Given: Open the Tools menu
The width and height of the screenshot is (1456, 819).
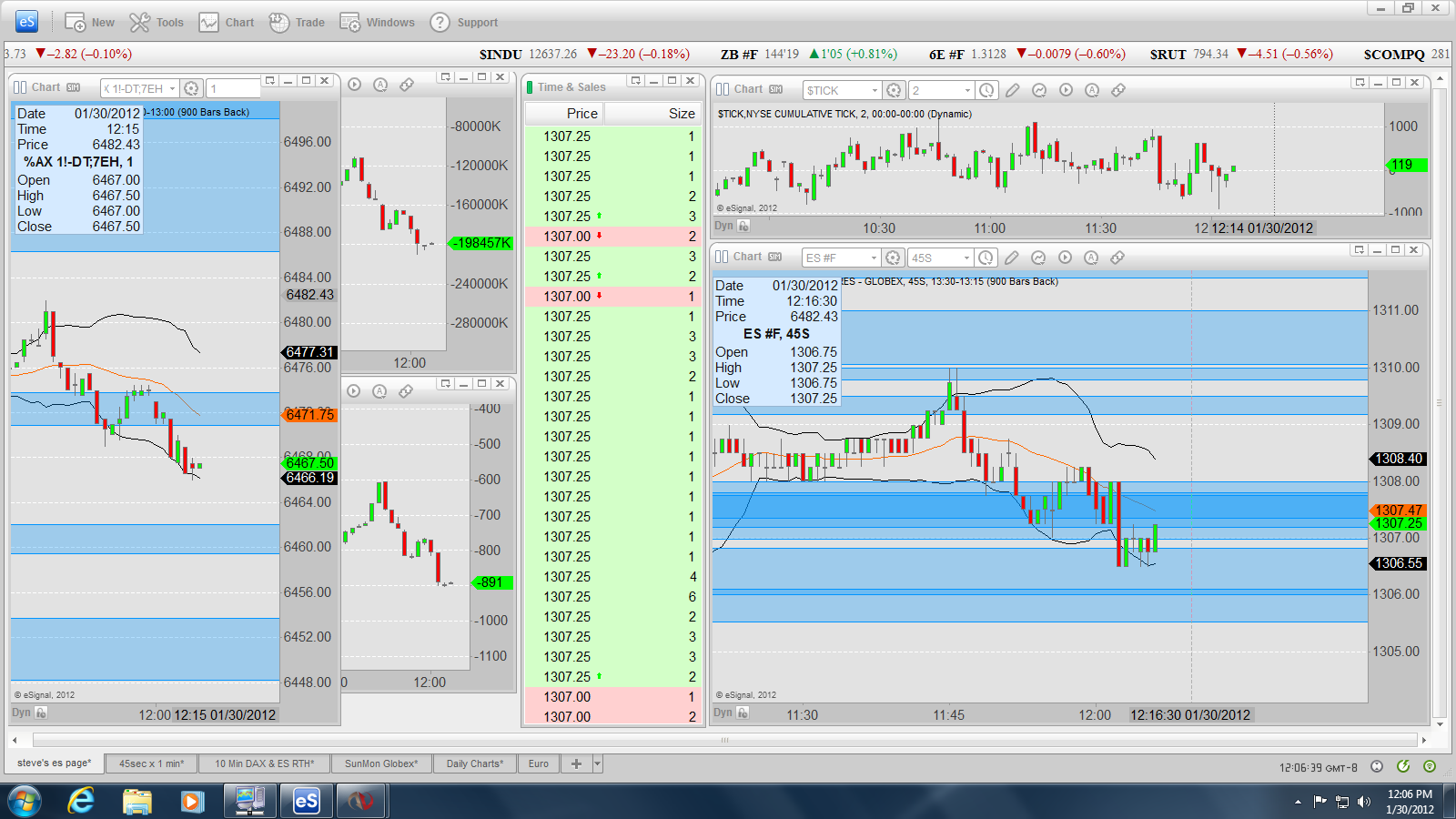Looking at the screenshot, I should click(x=157, y=22).
